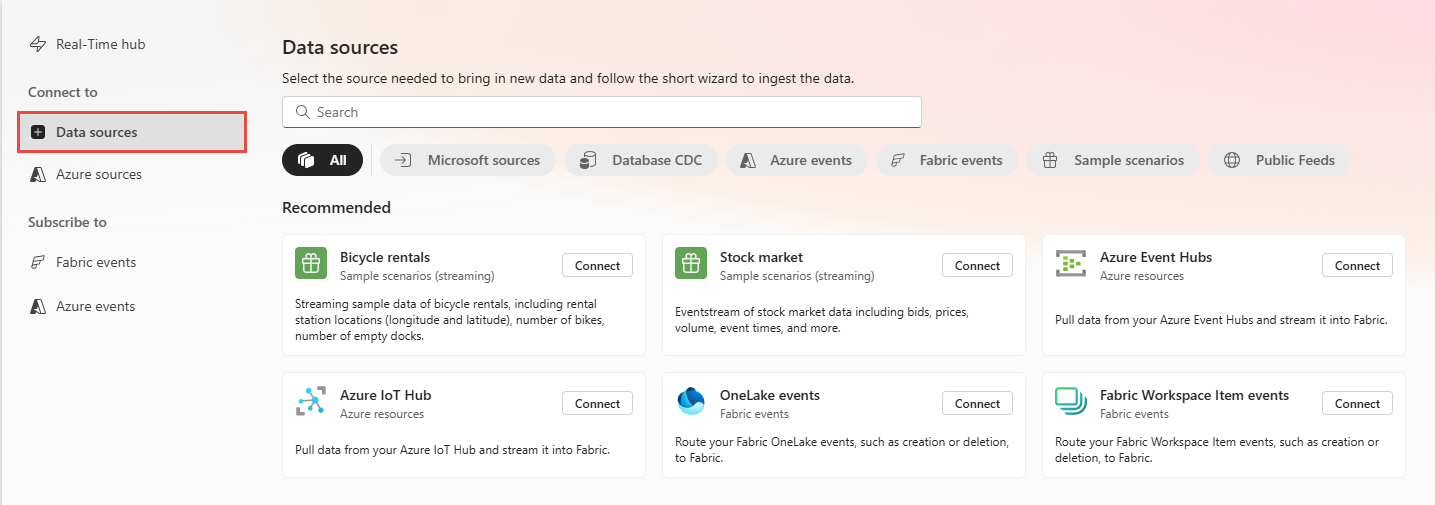
Task: Filter by Database CDC
Action: [641, 160]
